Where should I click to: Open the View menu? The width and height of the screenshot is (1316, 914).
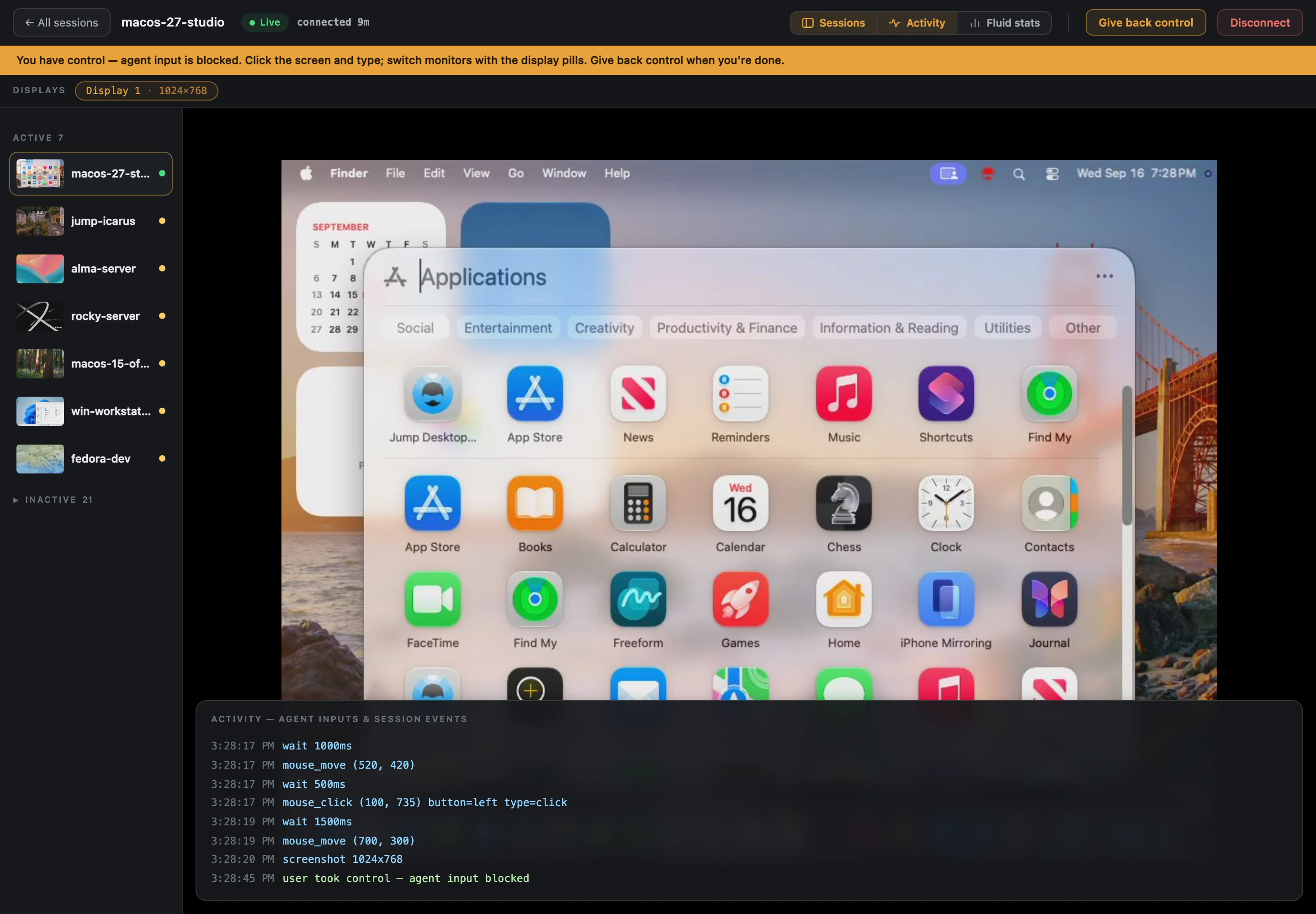[476, 173]
